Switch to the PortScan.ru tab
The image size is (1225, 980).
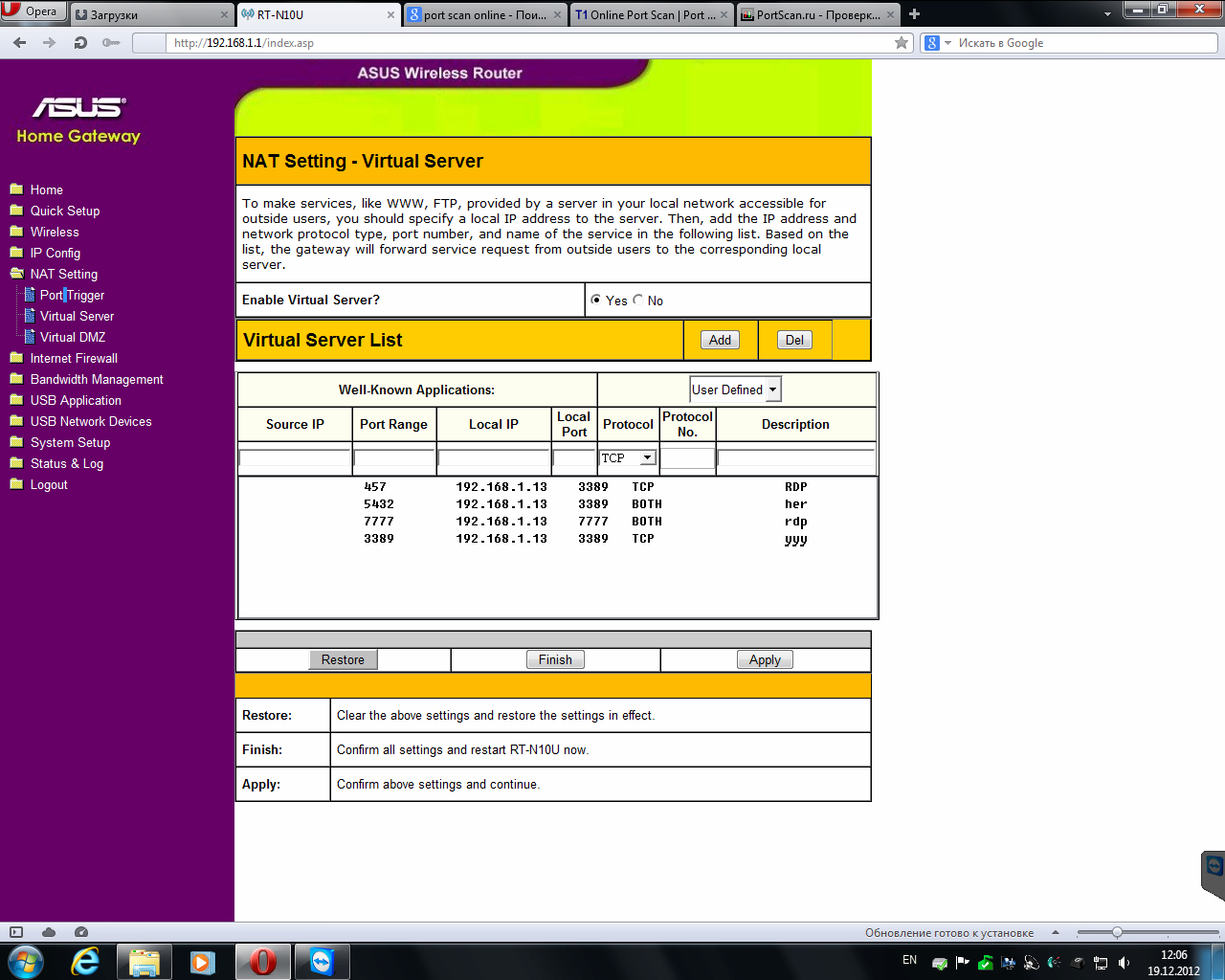coord(817,14)
